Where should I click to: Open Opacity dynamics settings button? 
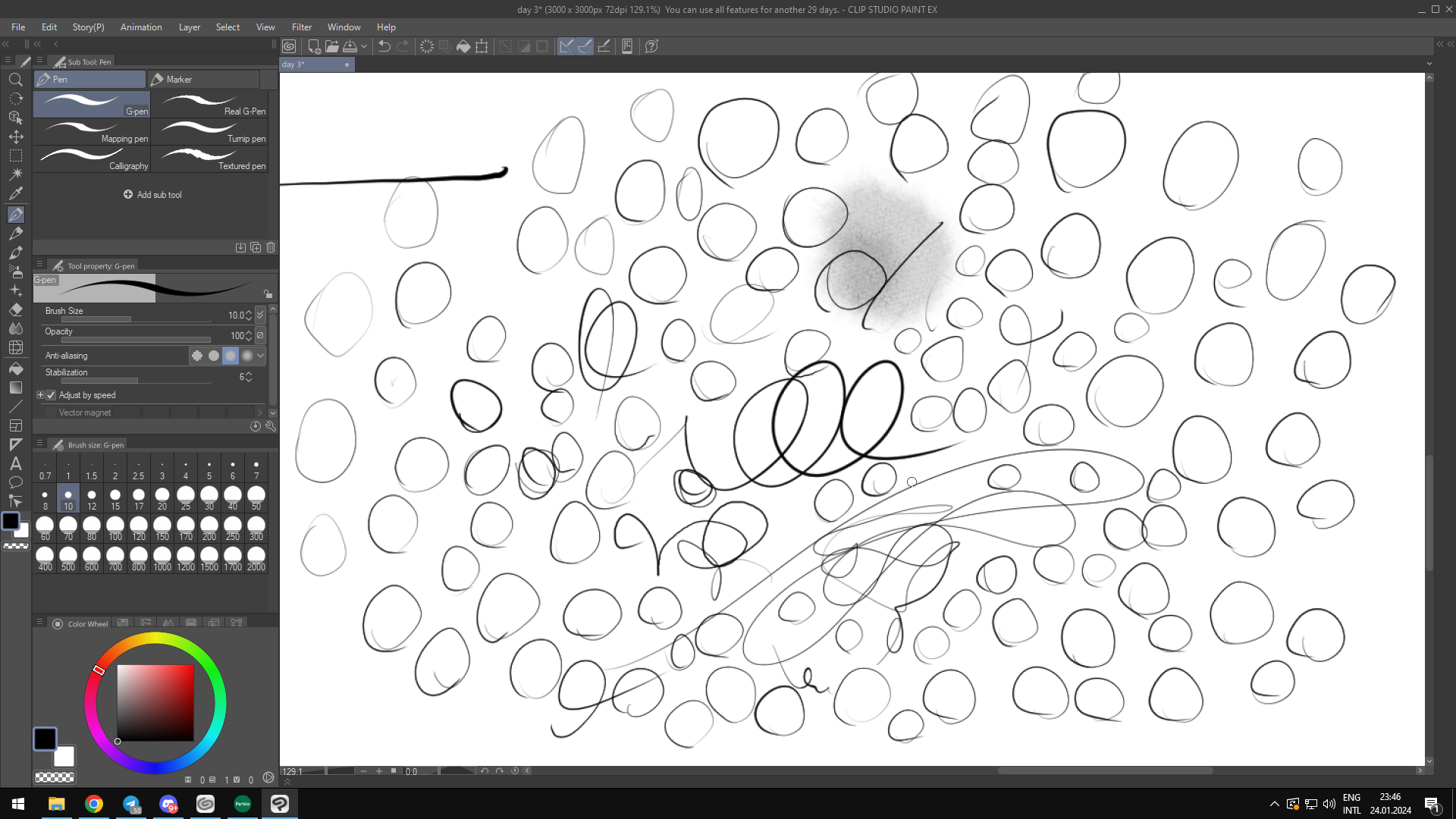[x=260, y=335]
